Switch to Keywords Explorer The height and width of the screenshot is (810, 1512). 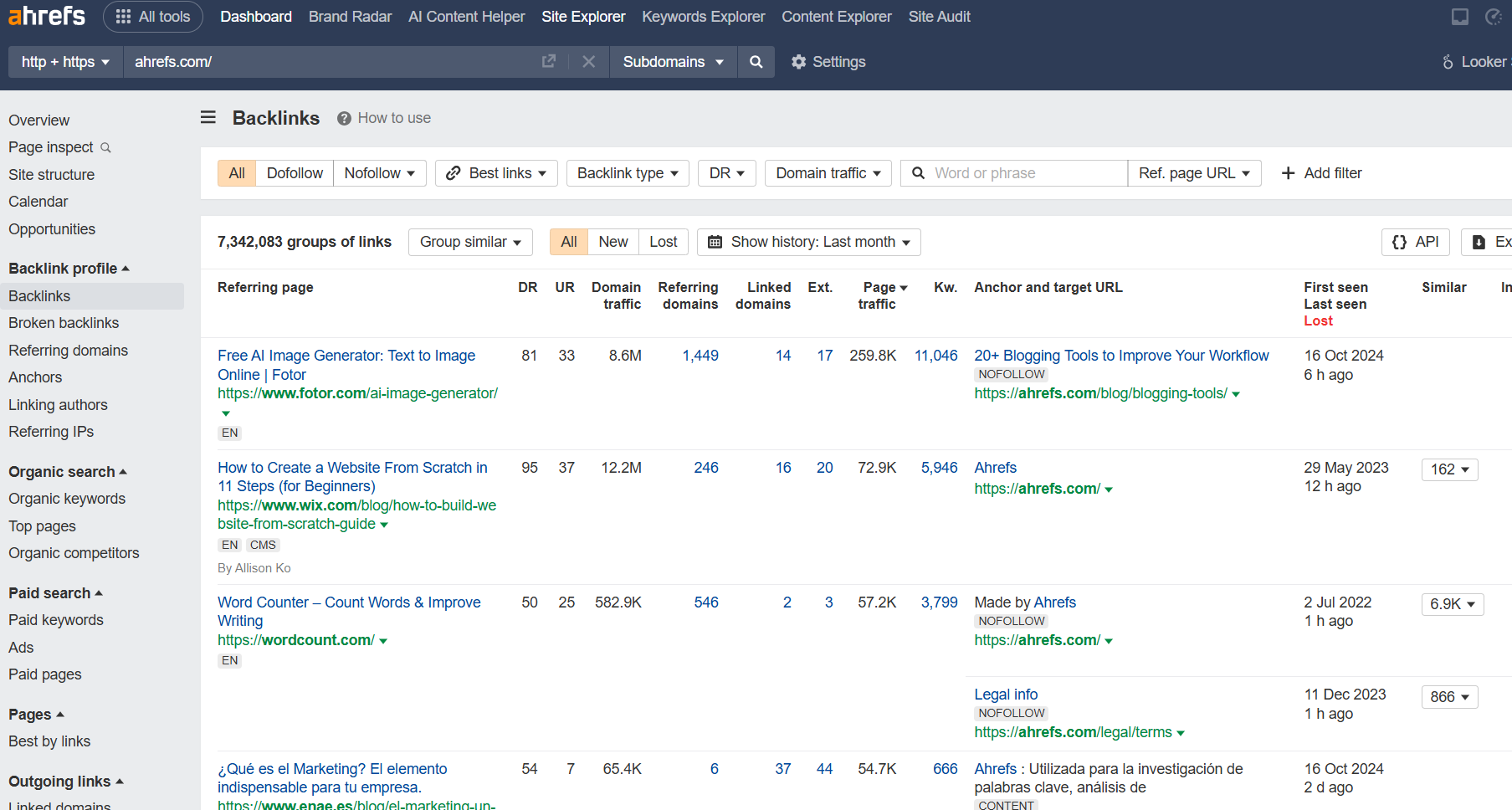coord(704,17)
